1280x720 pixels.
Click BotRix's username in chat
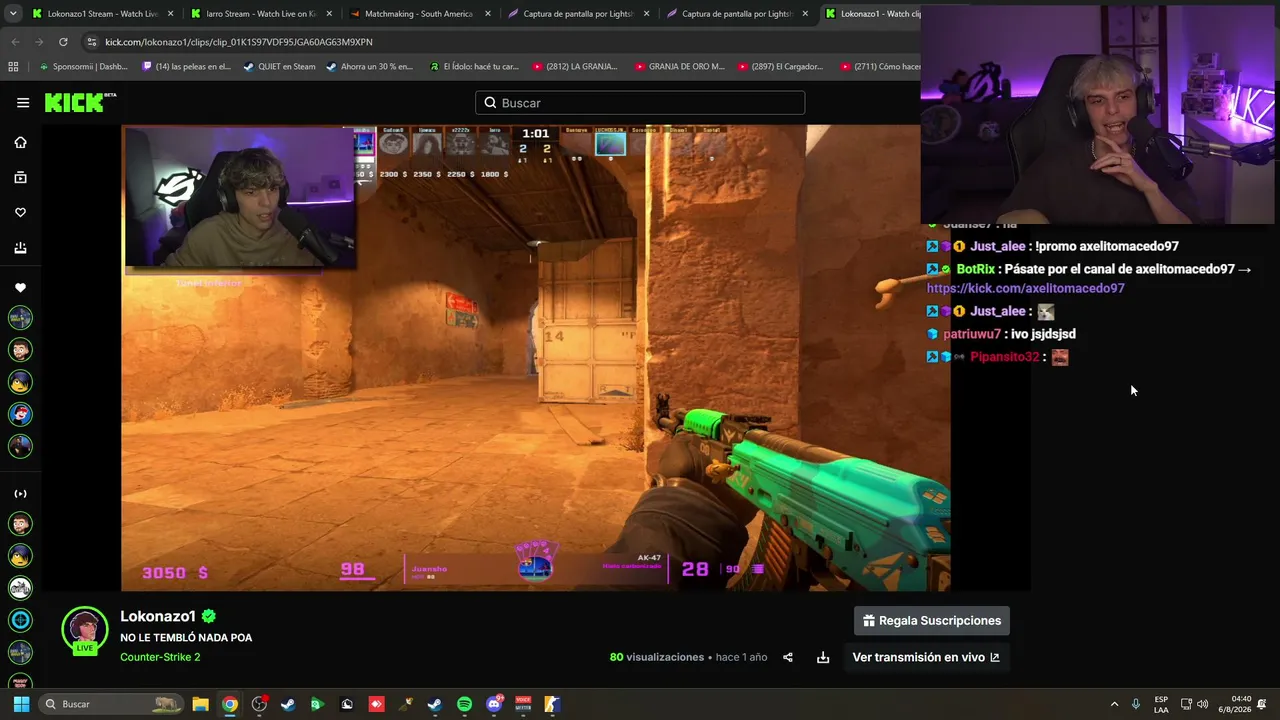pos(975,269)
